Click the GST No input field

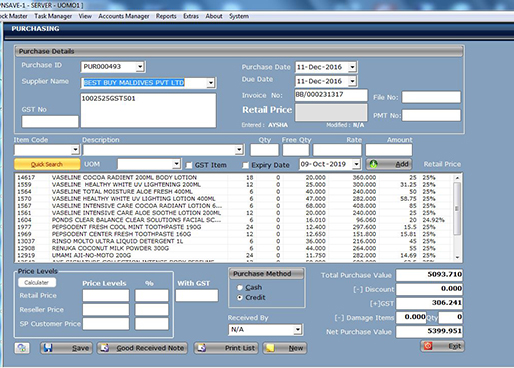pyautogui.click(x=50, y=122)
